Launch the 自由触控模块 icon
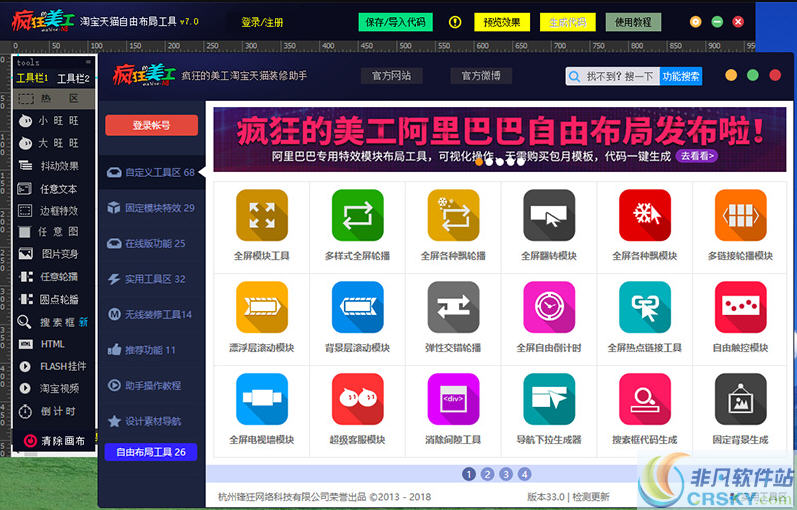Screen dimensions: 797x510 (x=741, y=307)
